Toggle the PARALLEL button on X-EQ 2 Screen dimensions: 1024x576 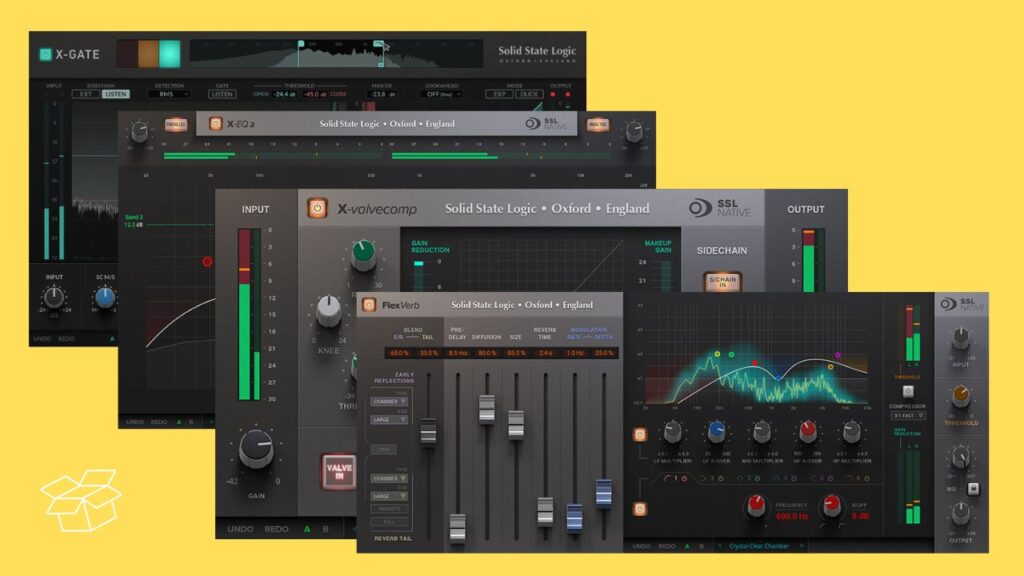click(176, 125)
